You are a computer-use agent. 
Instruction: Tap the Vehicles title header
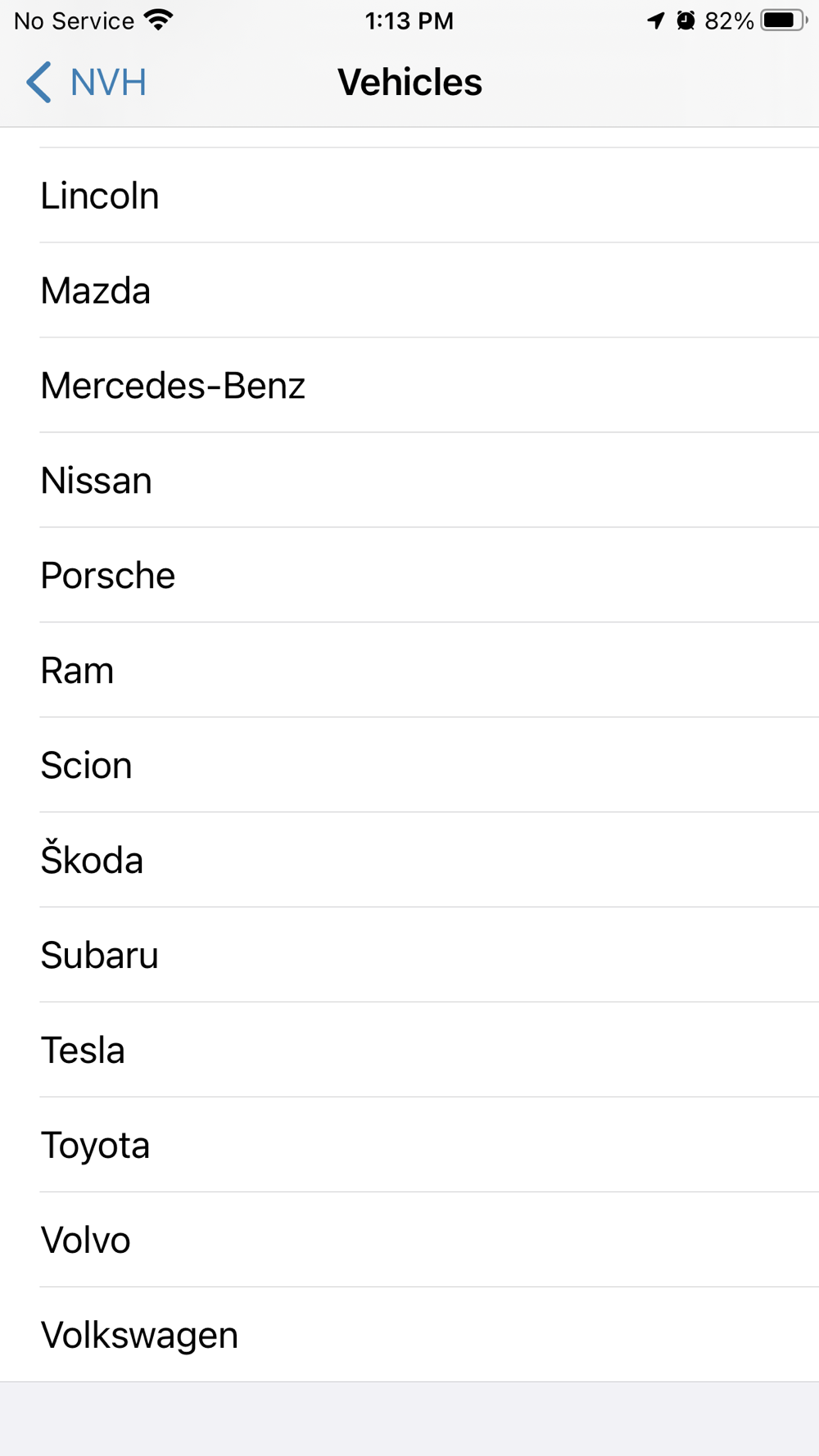409,83
